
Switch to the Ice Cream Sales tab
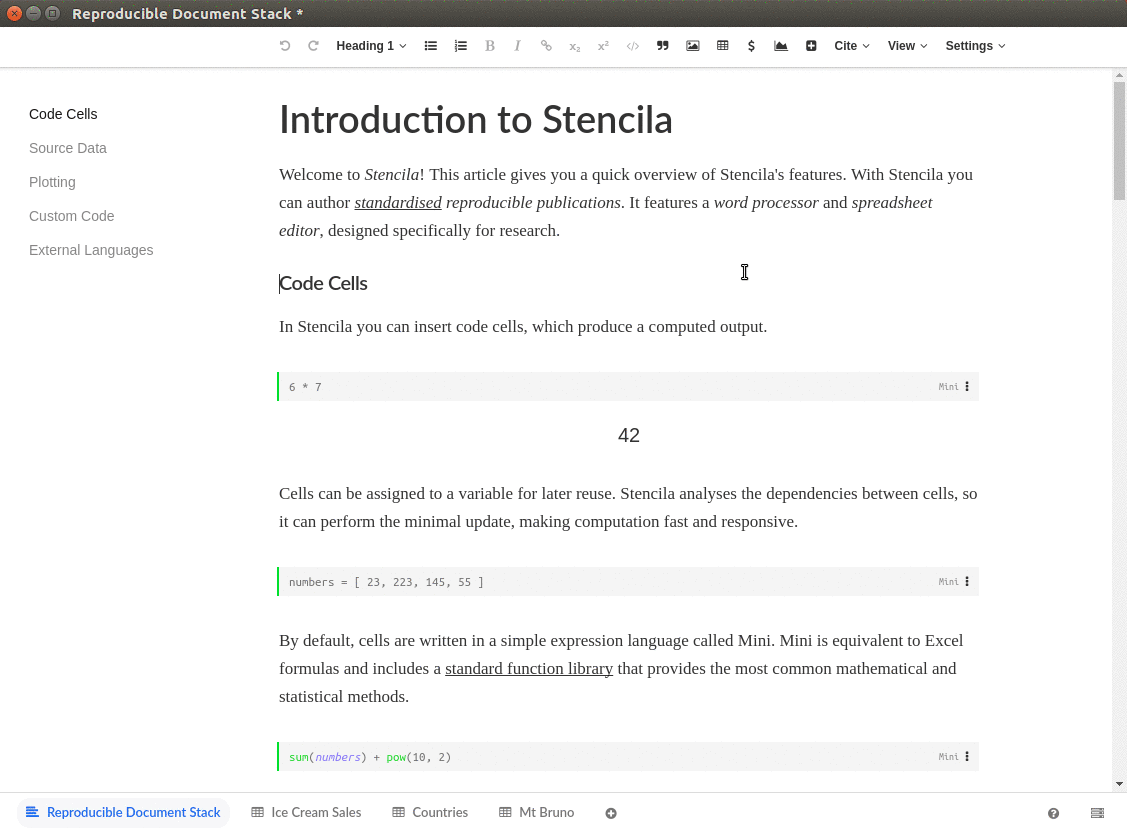coord(306,813)
